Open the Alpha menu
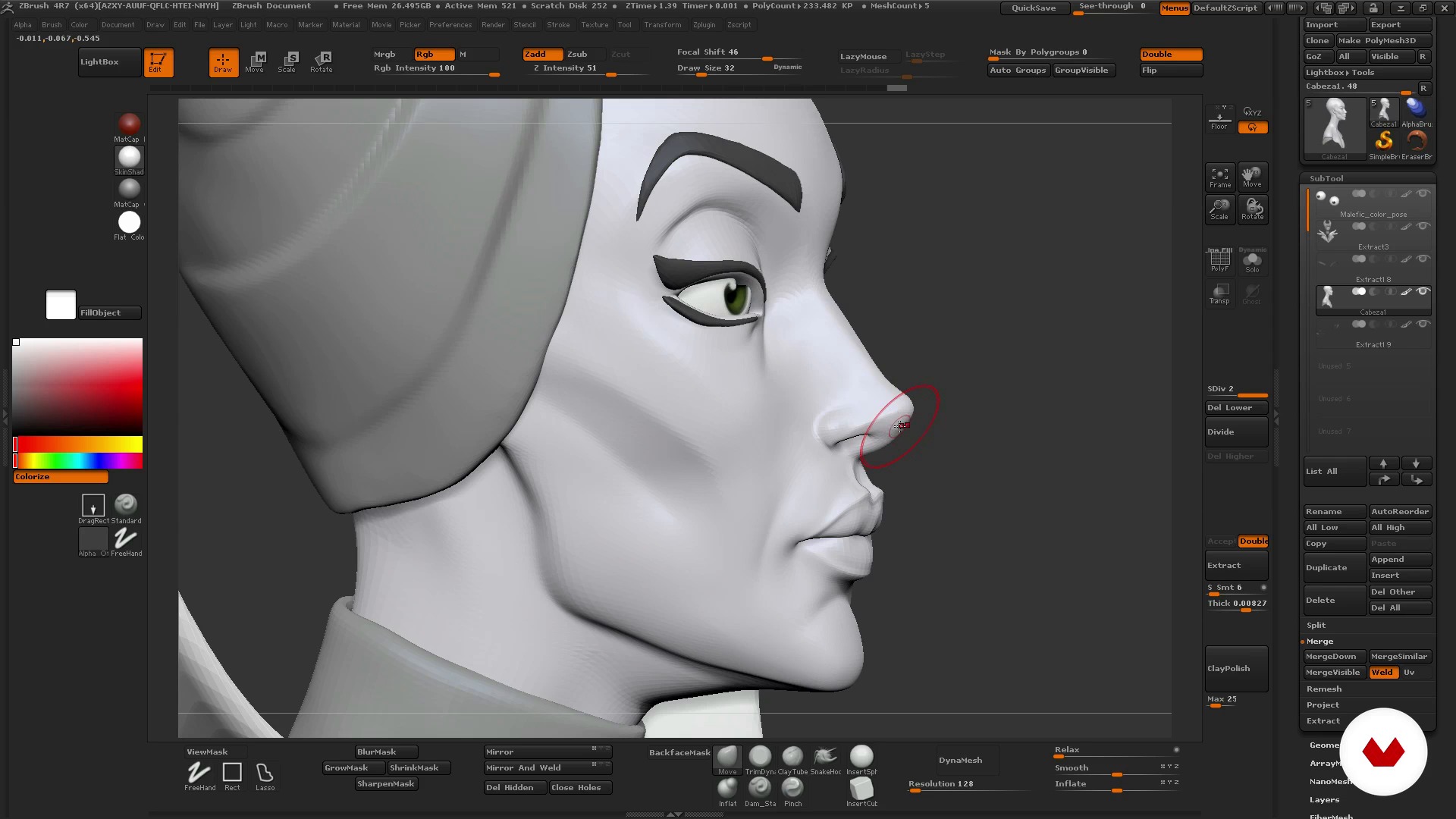The height and width of the screenshot is (819, 1456). click(x=23, y=25)
